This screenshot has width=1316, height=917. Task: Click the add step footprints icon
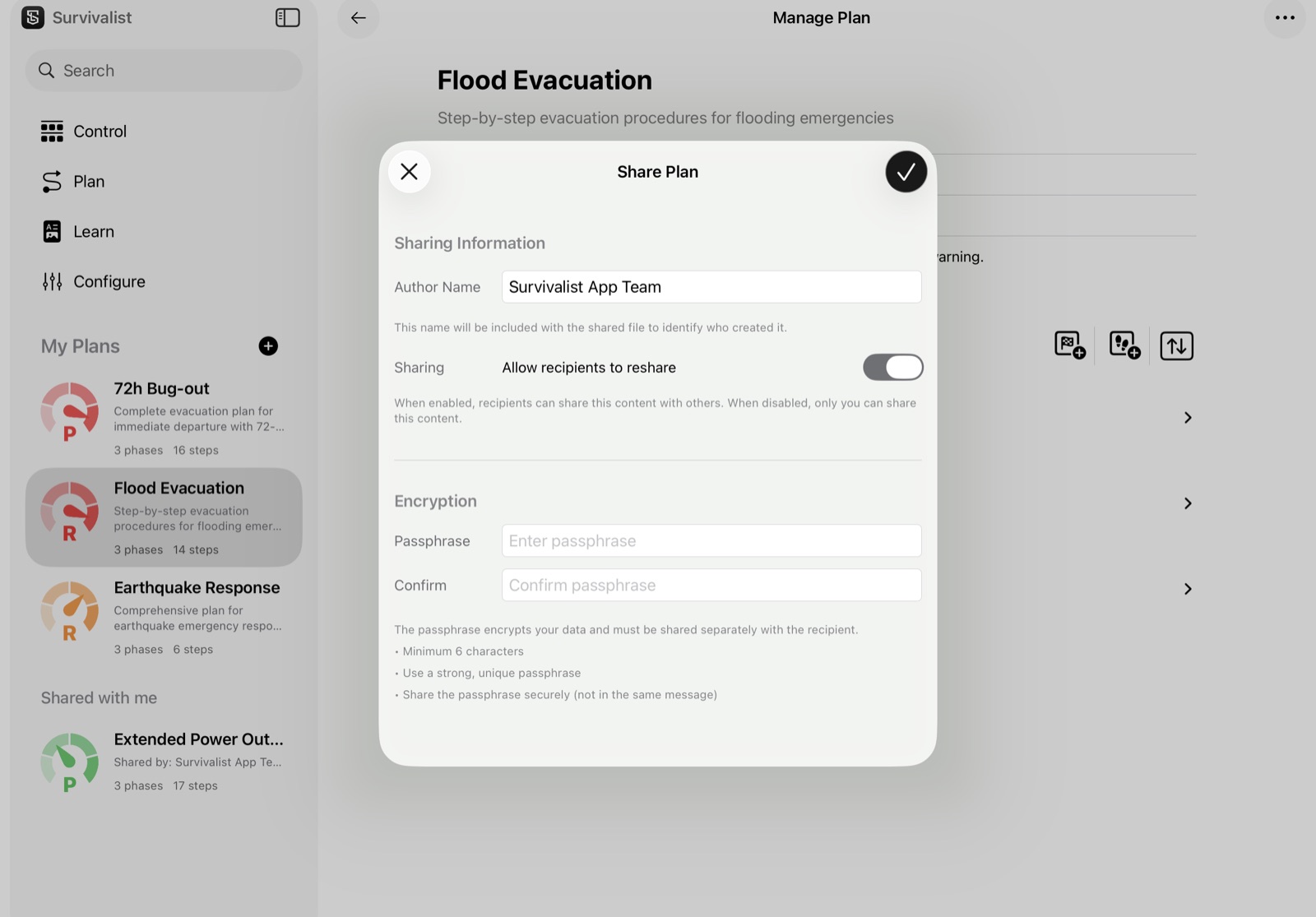pyautogui.click(x=1124, y=345)
